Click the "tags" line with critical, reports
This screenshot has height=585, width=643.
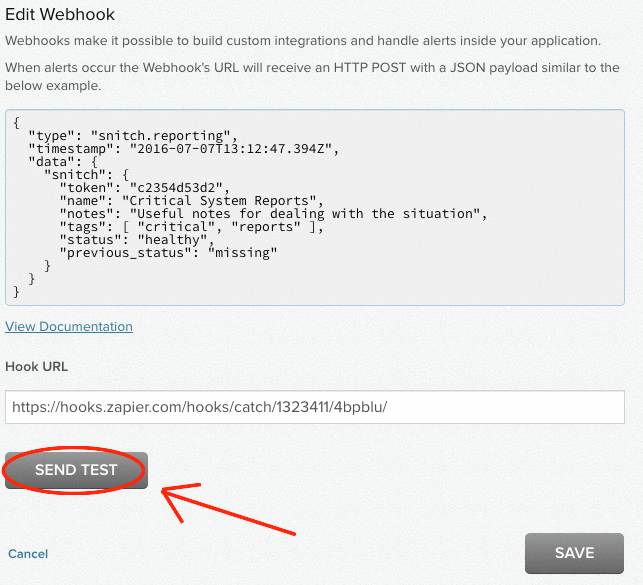click(192, 227)
